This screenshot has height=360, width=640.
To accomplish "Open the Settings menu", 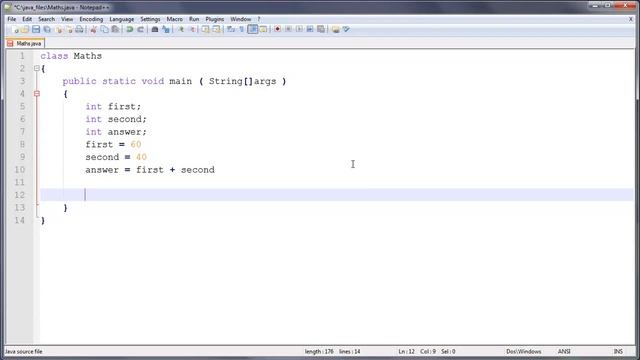I will pyautogui.click(x=150, y=19).
